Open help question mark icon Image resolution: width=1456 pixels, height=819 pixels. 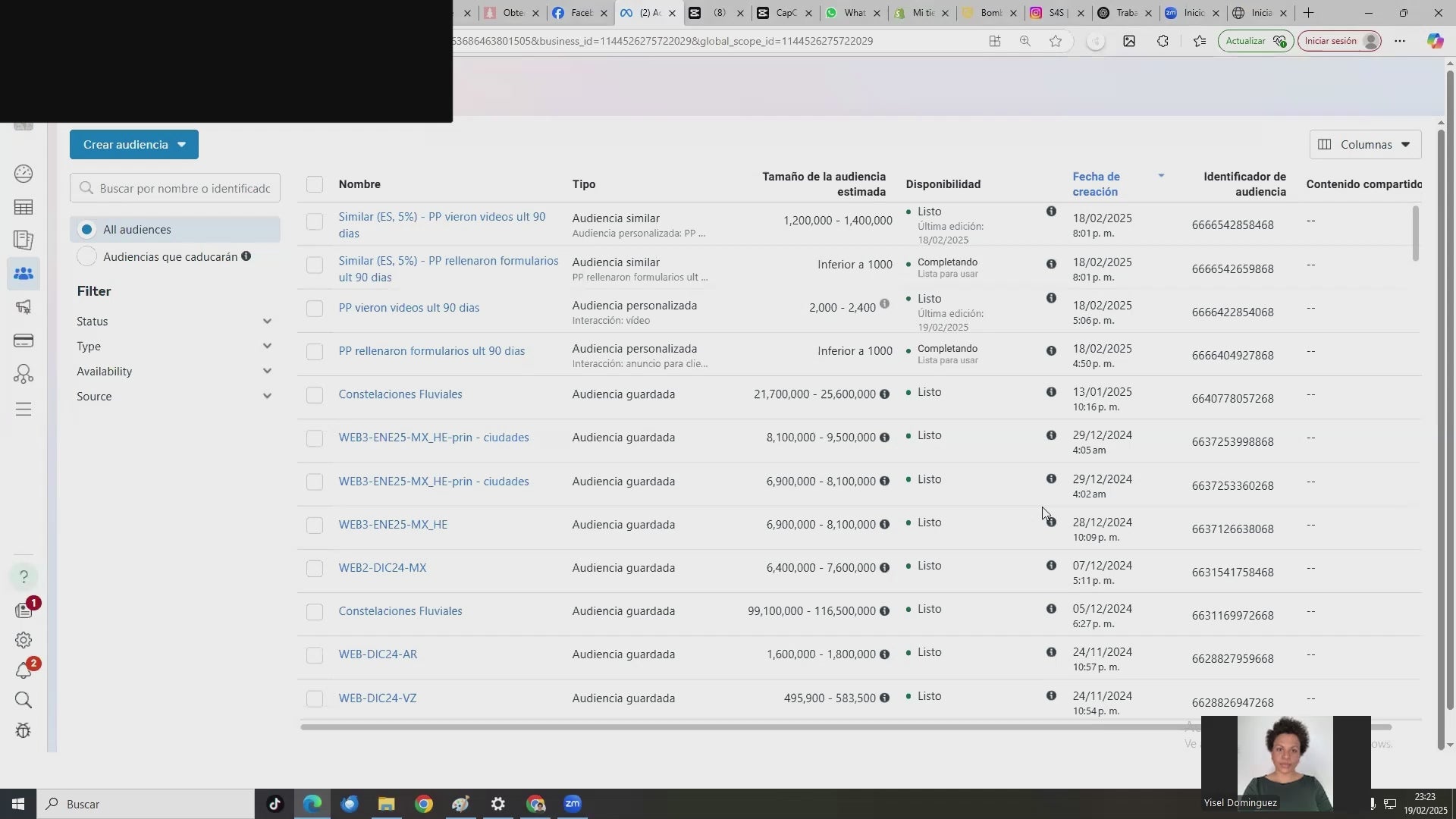click(x=24, y=577)
